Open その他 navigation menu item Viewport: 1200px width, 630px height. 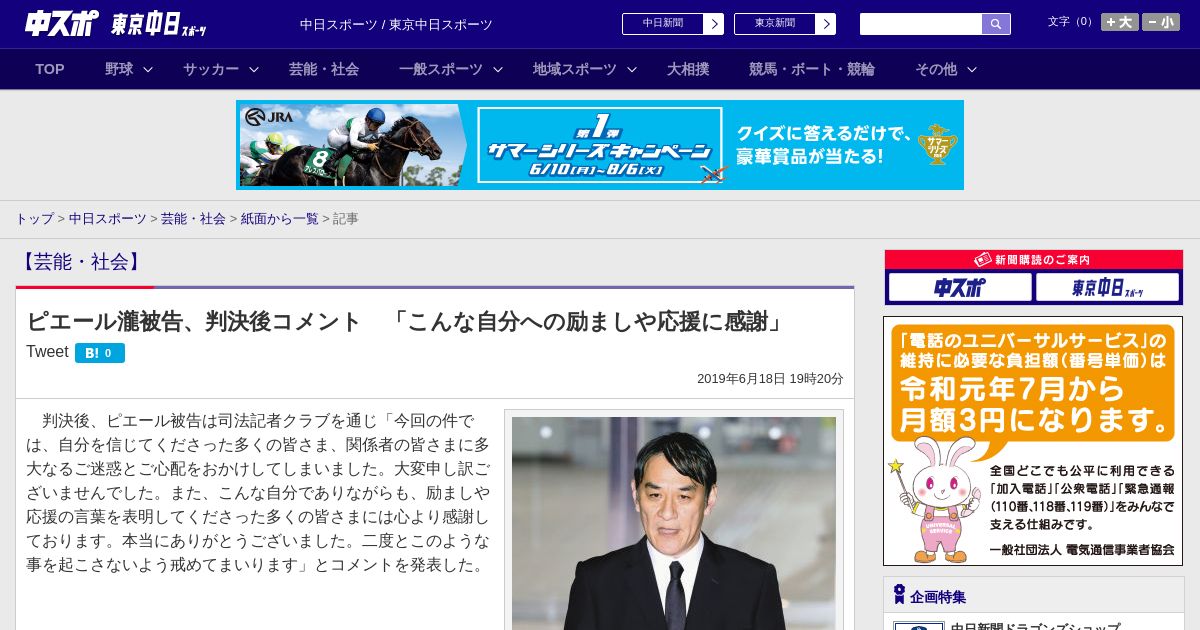[936, 69]
